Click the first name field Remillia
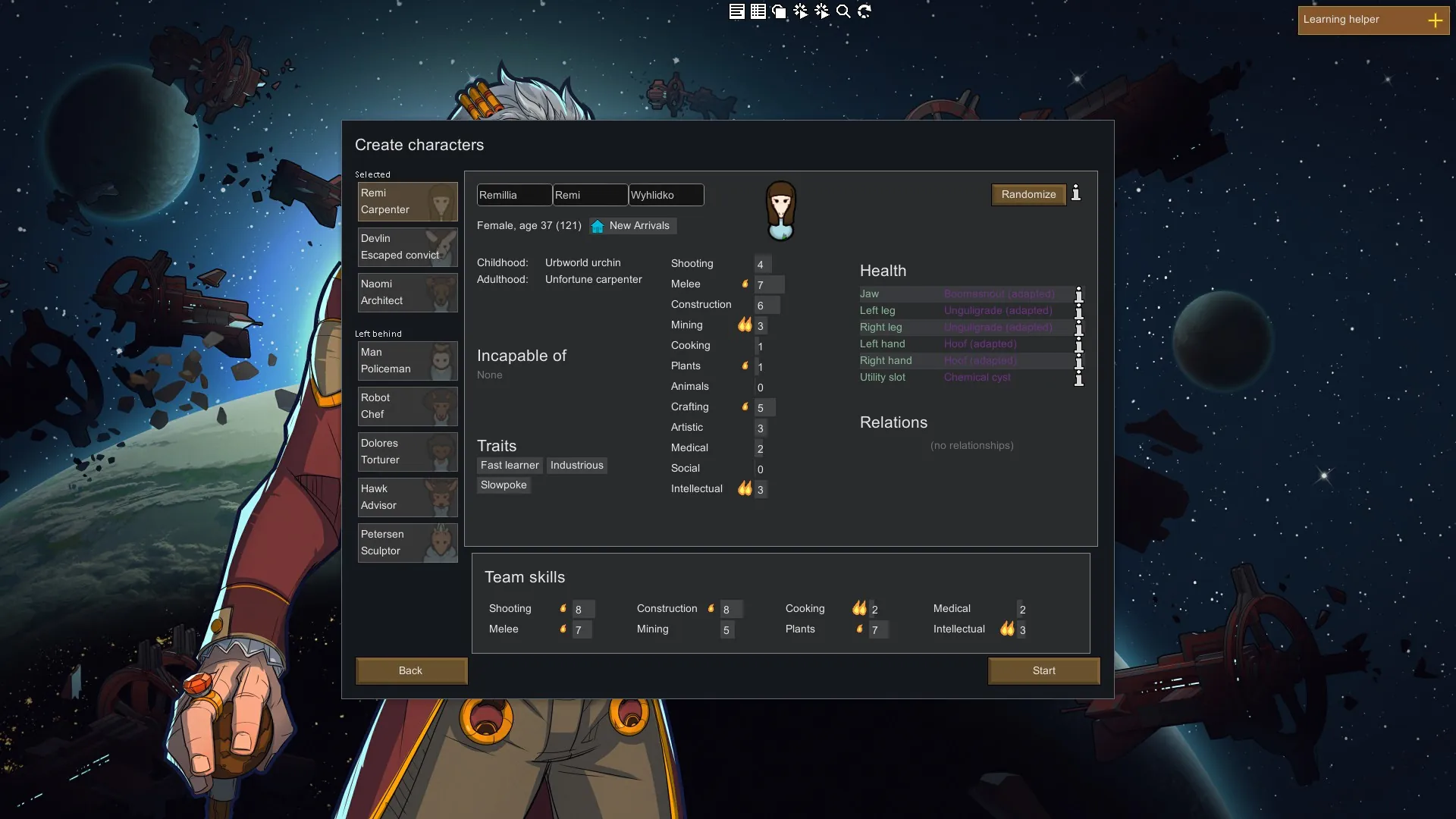This screenshot has width=1456, height=819. (513, 195)
